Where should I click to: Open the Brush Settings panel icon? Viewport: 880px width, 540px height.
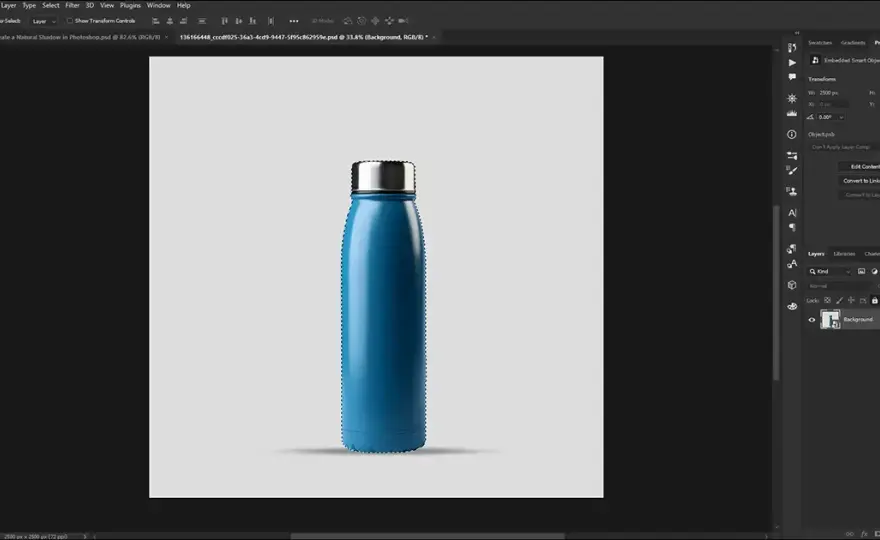[x=792, y=155]
